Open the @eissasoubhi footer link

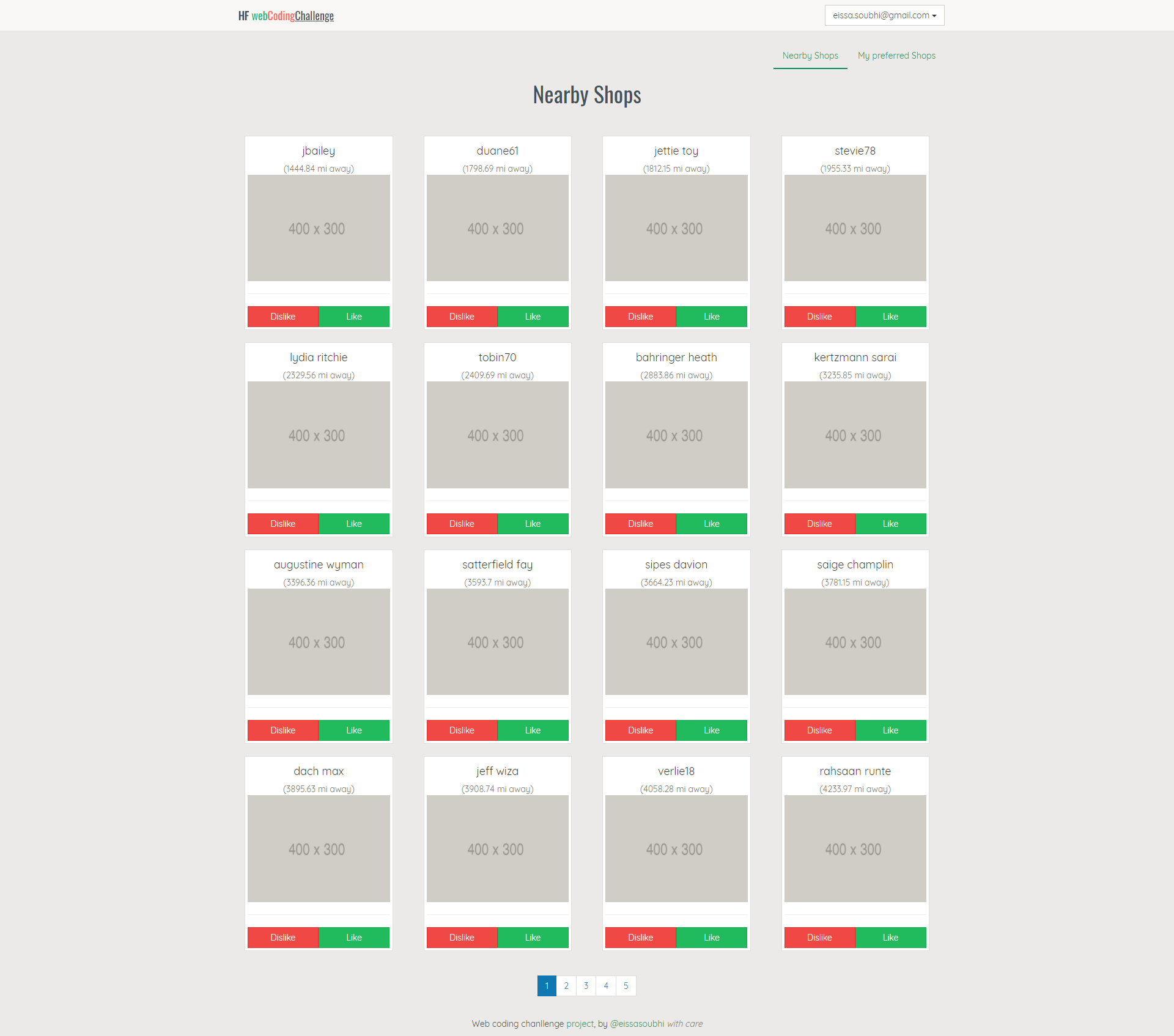637,1024
